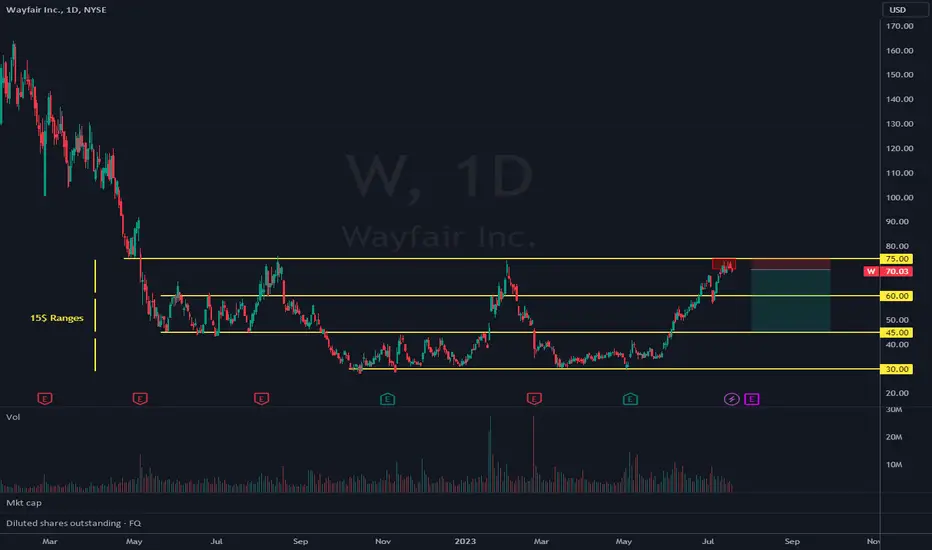Click the Mkt cap indicator label
The height and width of the screenshot is (550, 932).
point(24,502)
